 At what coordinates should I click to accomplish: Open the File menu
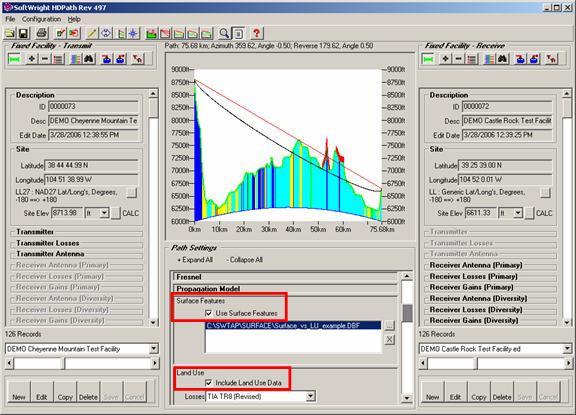tap(10, 19)
